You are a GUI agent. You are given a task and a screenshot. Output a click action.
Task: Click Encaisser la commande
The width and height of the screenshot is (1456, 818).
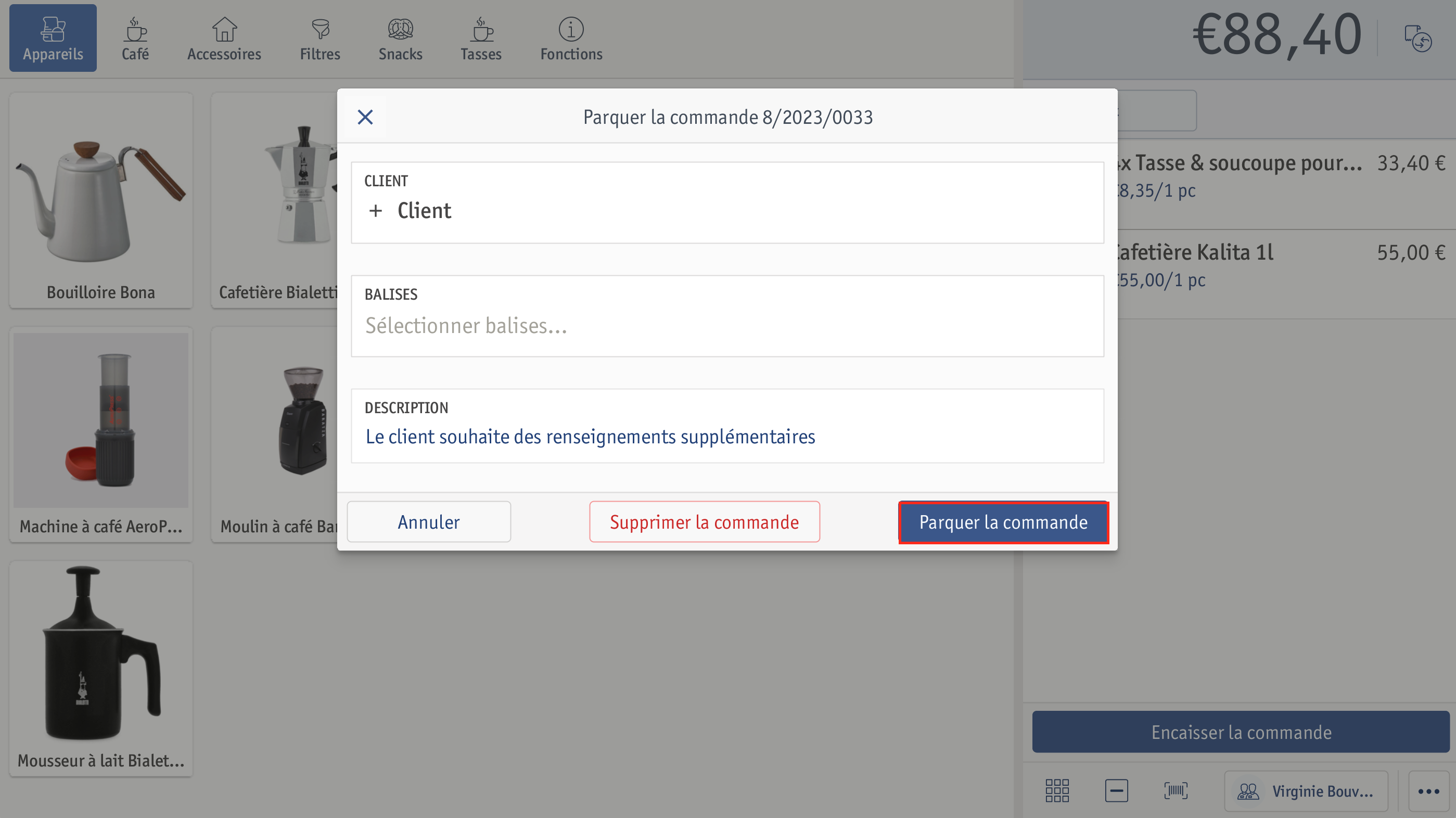coord(1241,732)
